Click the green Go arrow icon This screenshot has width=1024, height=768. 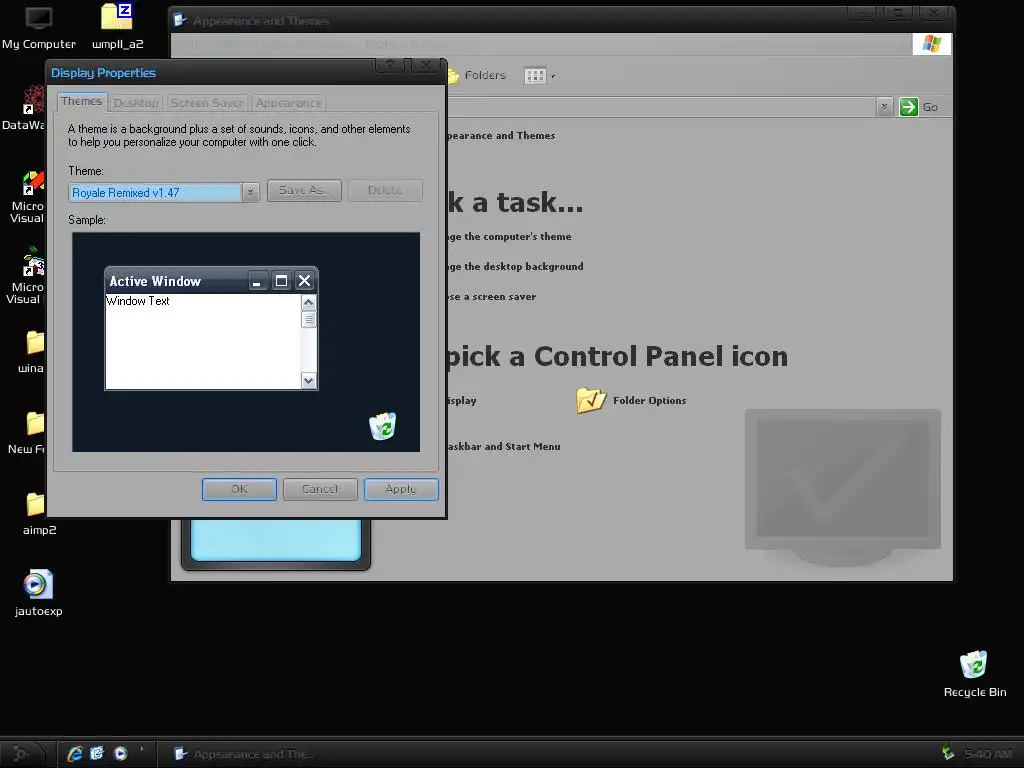908,107
